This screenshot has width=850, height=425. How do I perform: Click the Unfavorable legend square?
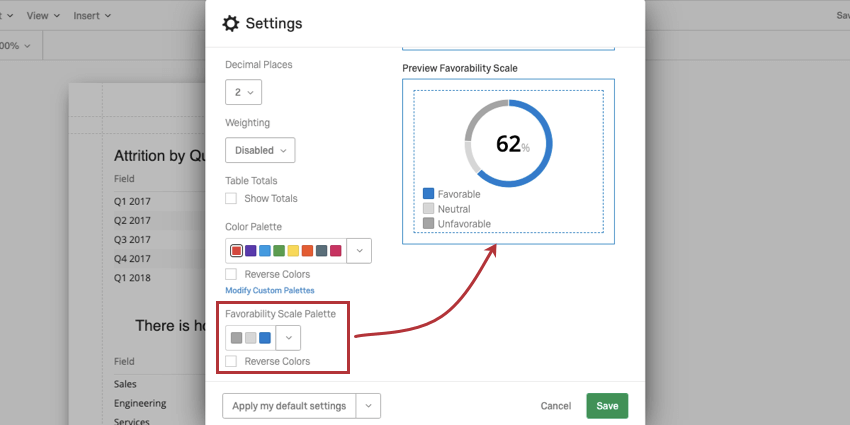pos(428,223)
